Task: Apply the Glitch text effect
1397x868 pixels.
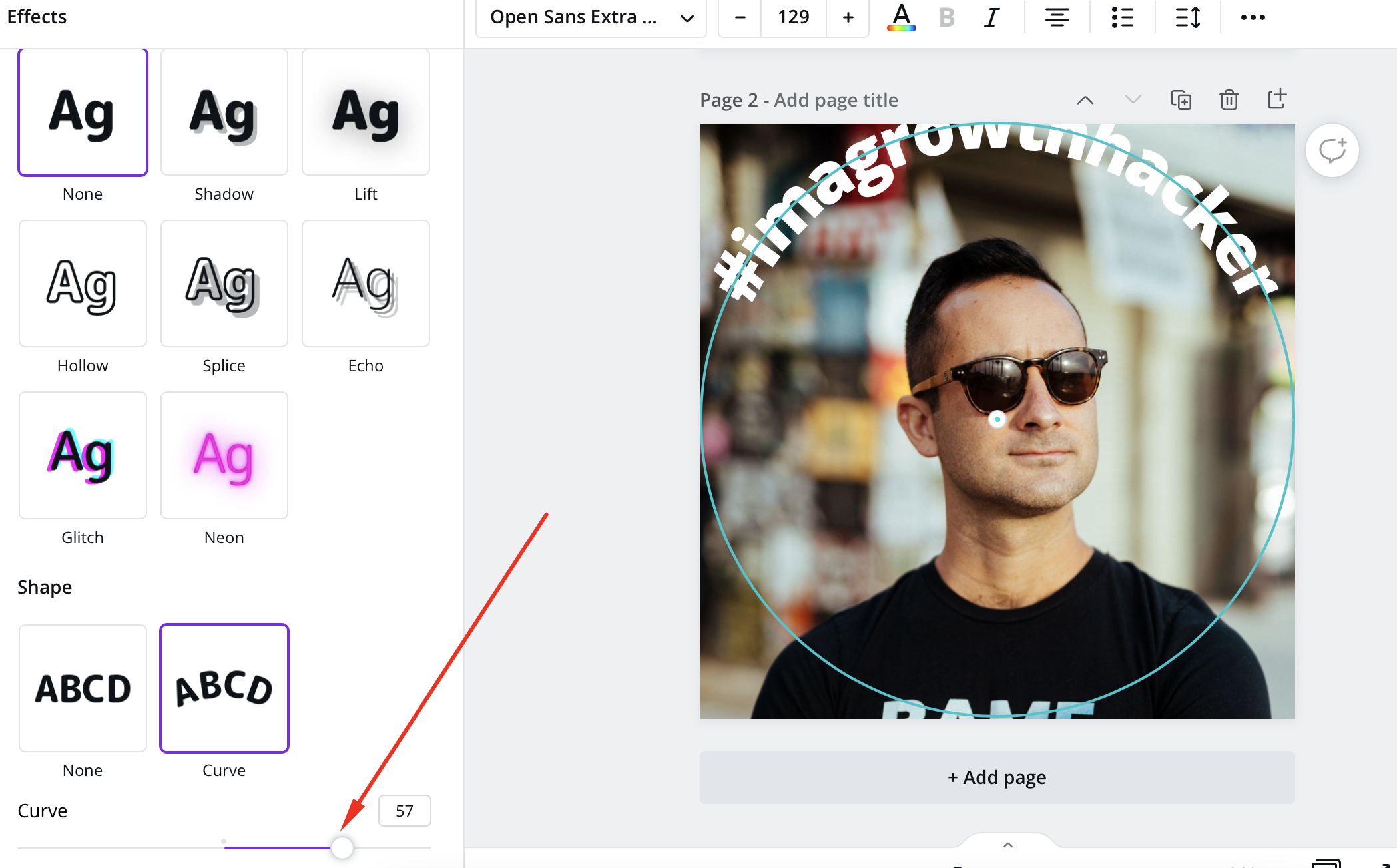Action: pos(83,455)
